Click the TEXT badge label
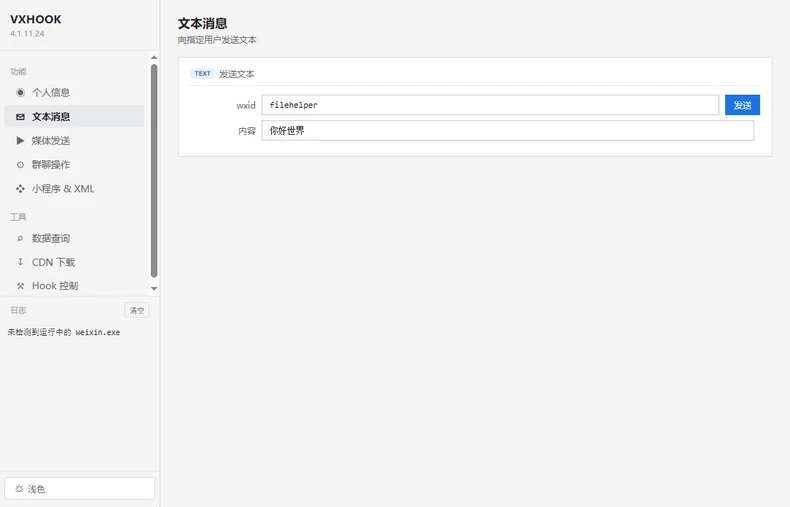Image resolution: width=790 pixels, height=507 pixels. (x=203, y=74)
